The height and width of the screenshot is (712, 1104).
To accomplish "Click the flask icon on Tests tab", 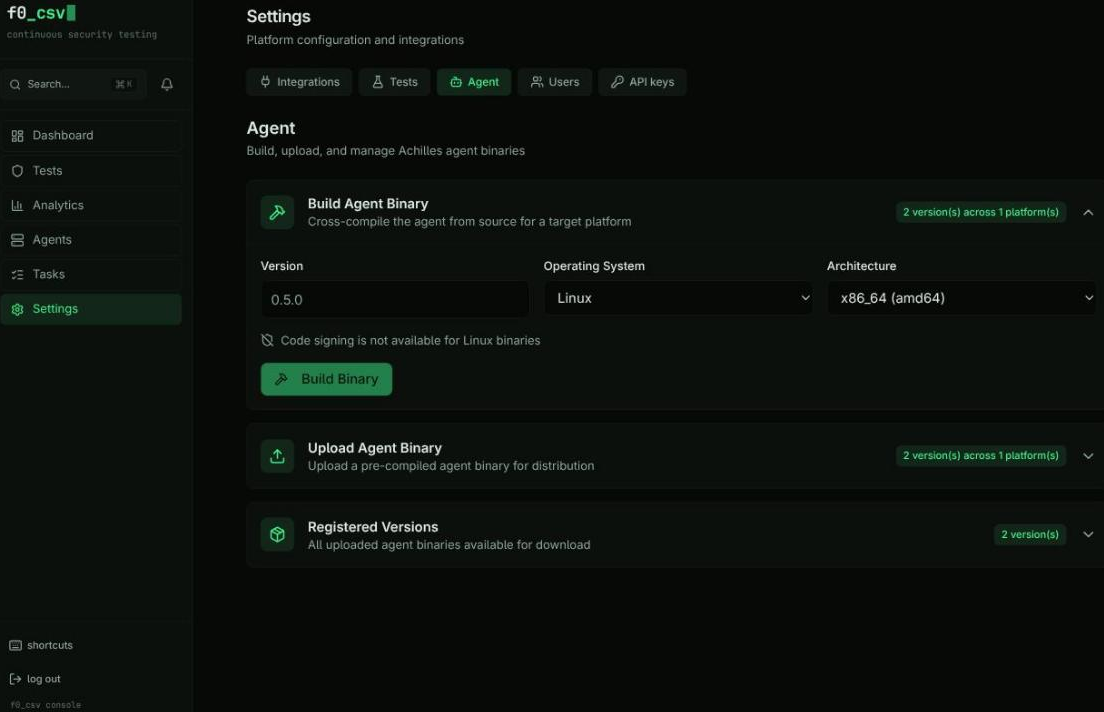I will point(378,82).
